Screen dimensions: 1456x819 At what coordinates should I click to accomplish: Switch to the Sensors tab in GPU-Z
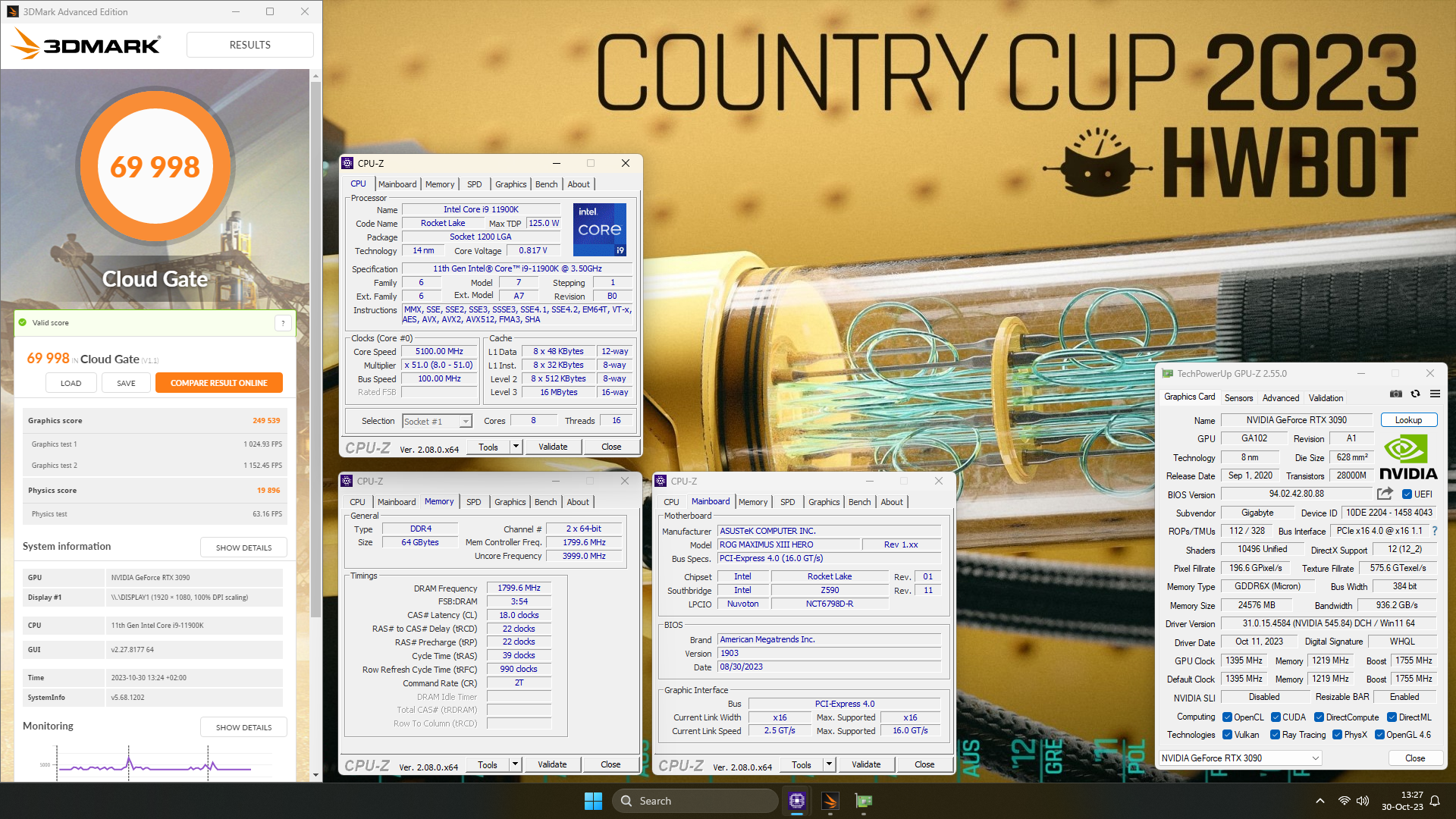(x=1238, y=398)
